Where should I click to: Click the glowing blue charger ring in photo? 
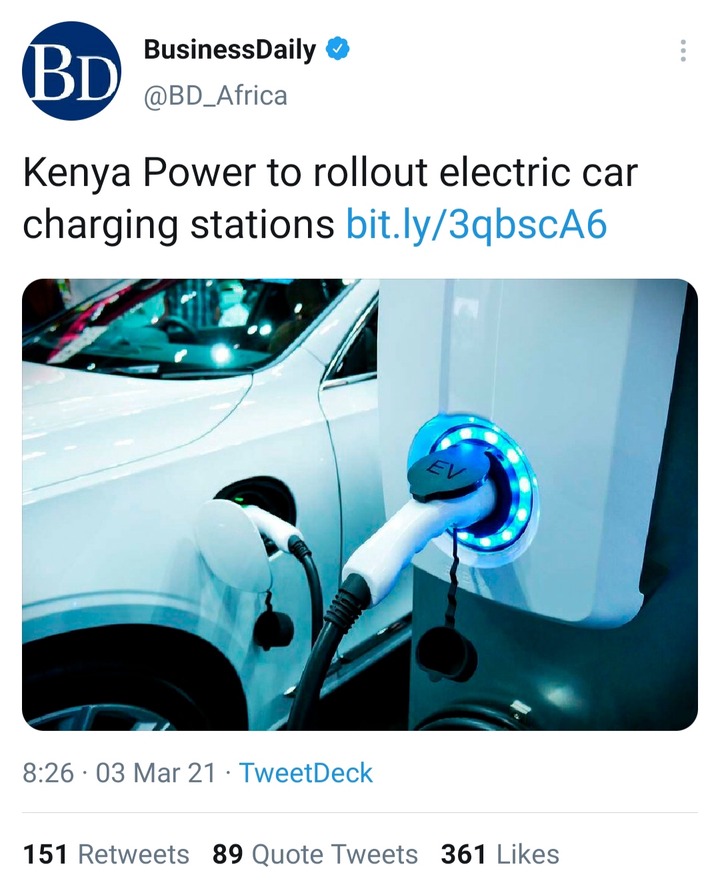tap(473, 488)
